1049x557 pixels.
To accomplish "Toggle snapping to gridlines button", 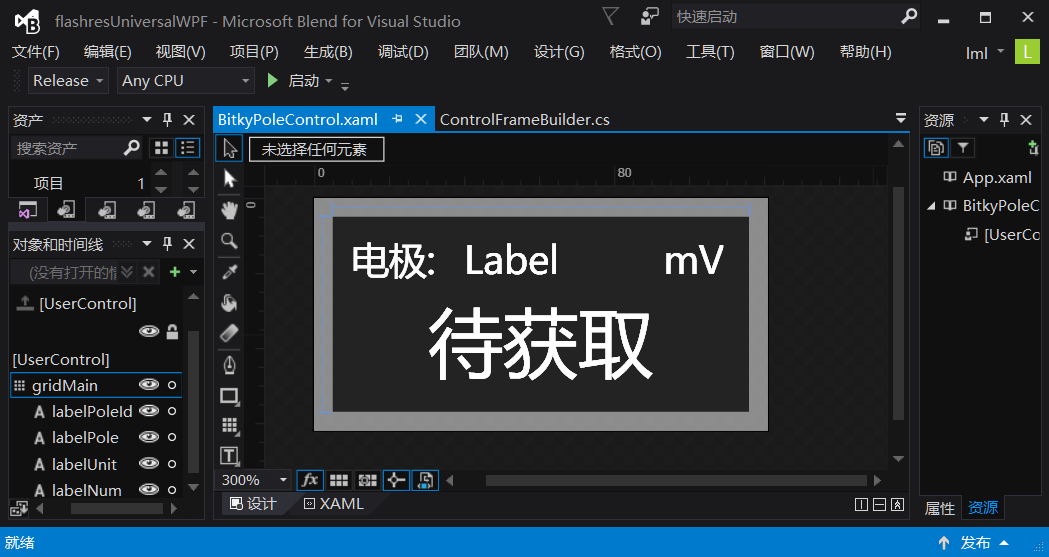I will [x=367, y=480].
